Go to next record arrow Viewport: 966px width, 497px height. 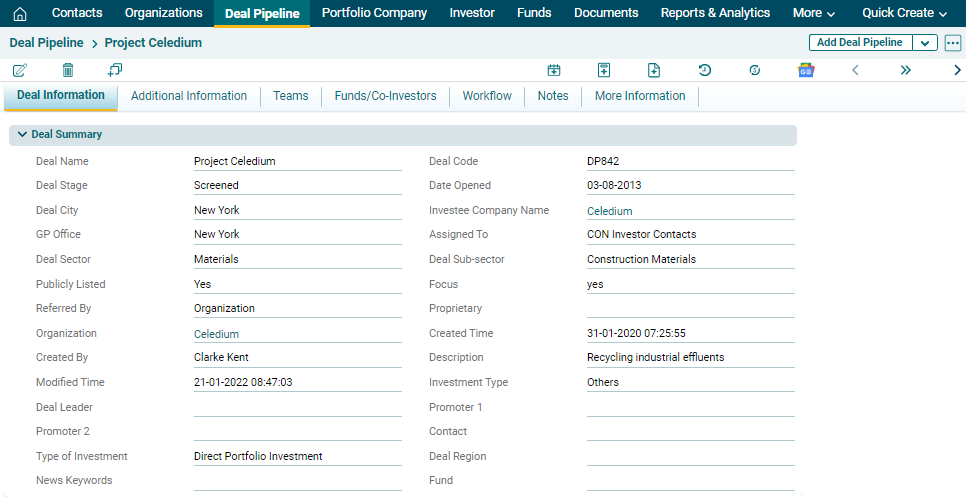pyautogui.click(x=956, y=70)
